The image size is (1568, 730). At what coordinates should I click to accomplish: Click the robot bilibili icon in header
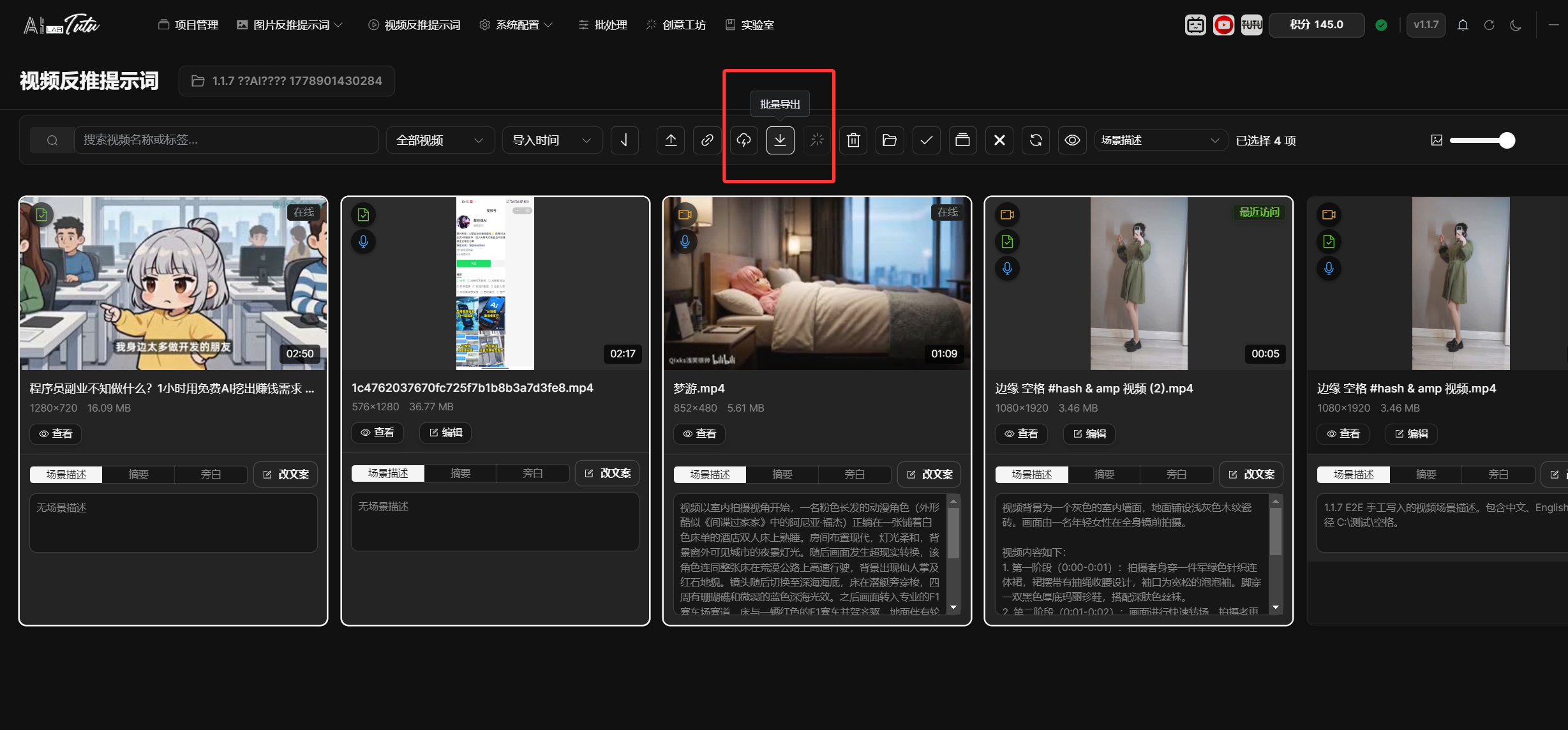point(1195,25)
